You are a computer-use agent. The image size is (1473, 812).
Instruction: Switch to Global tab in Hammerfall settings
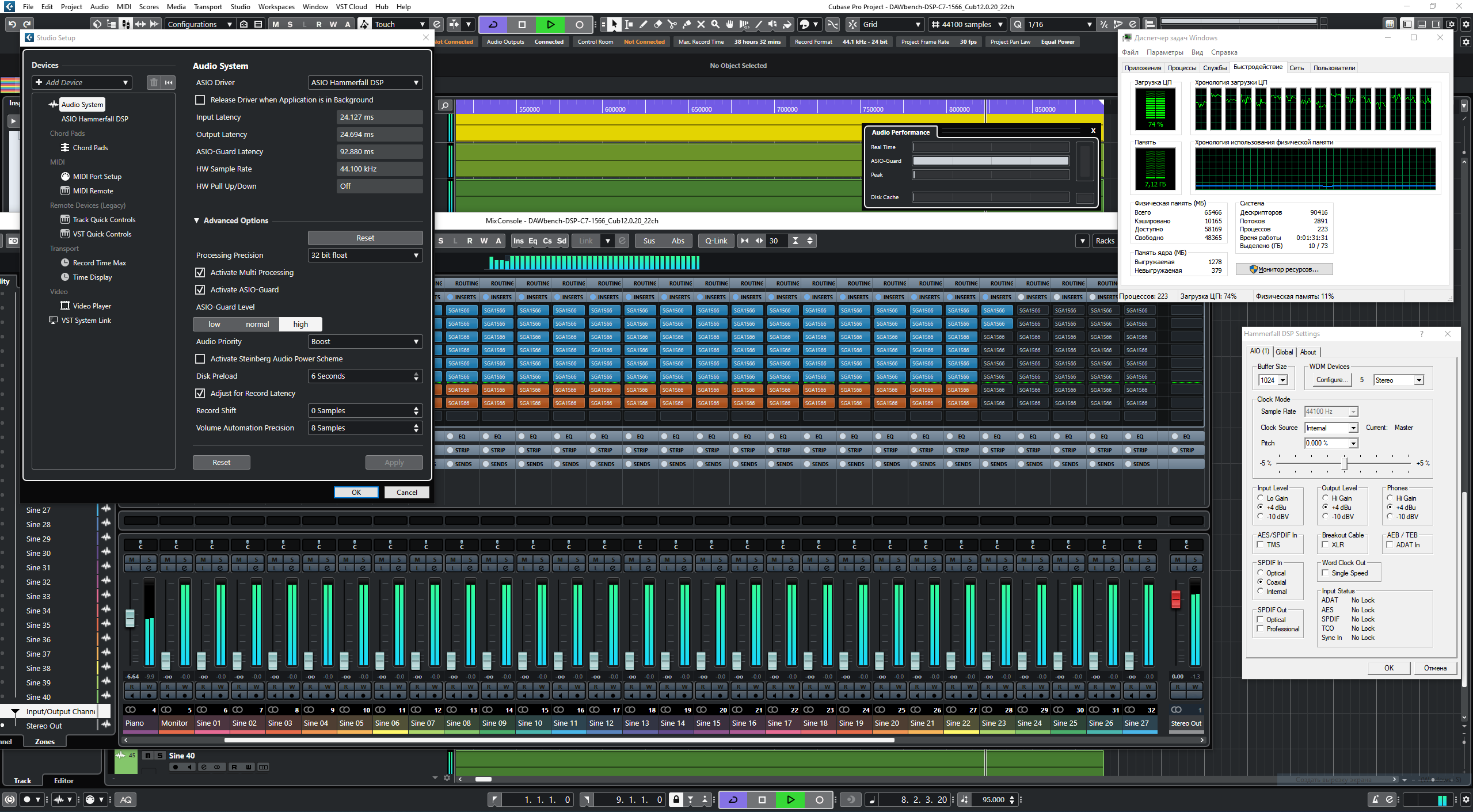(x=1284, y=352)
